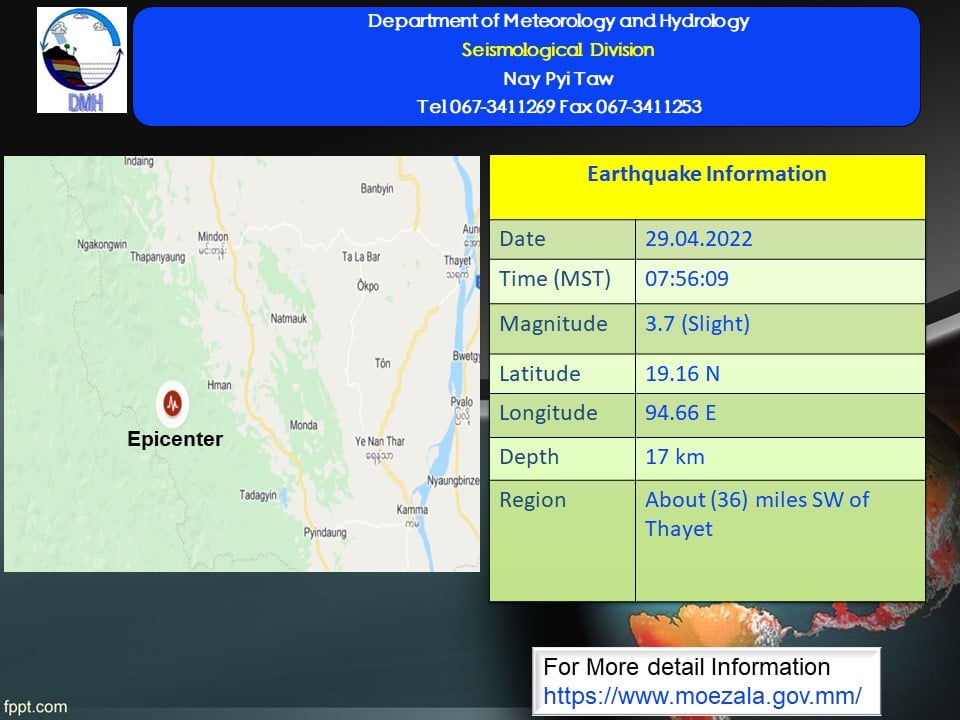960x720 pixels.
Task: Click the fppt.com watermark text
Action: tap(35, 707)
